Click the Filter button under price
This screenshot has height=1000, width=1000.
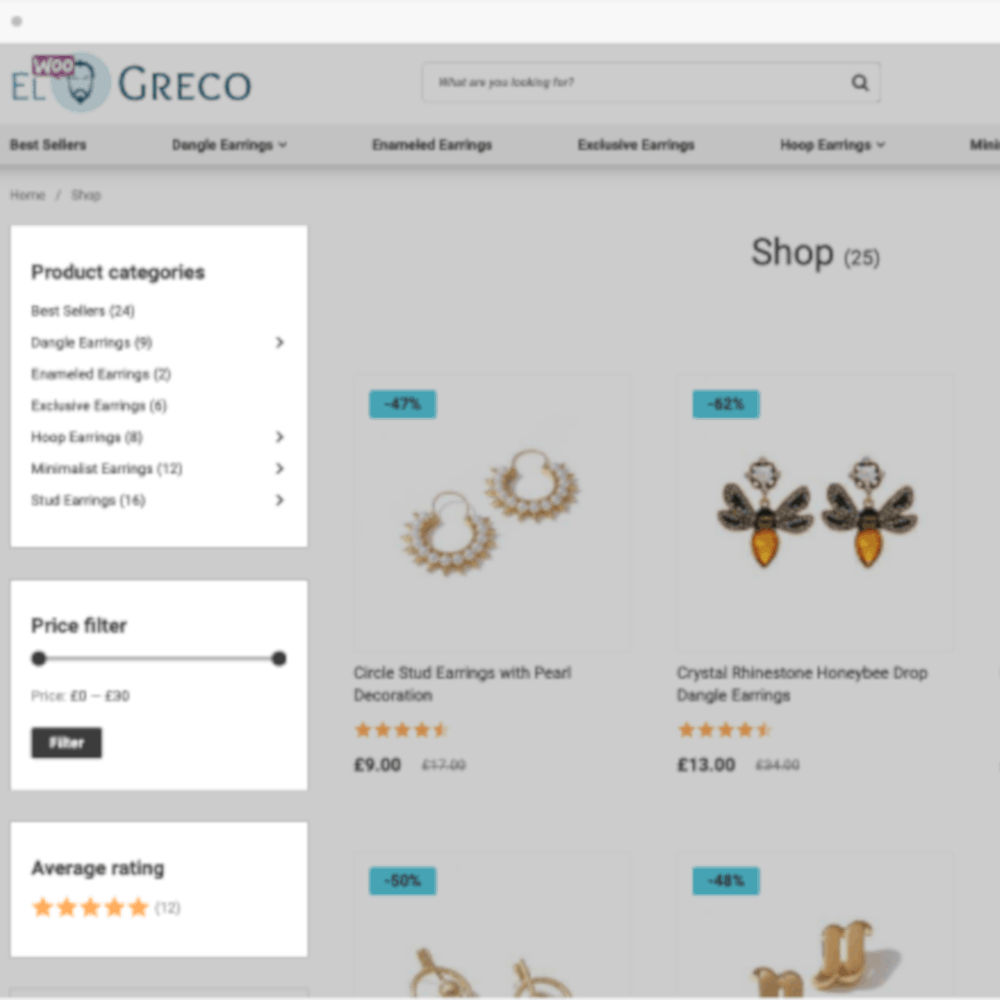tap(66, 743)
